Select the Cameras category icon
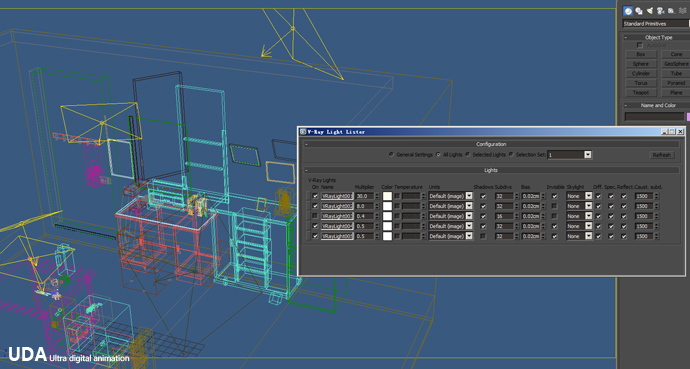The height and width of the screenshot is (369, 690). coord(661,11)
